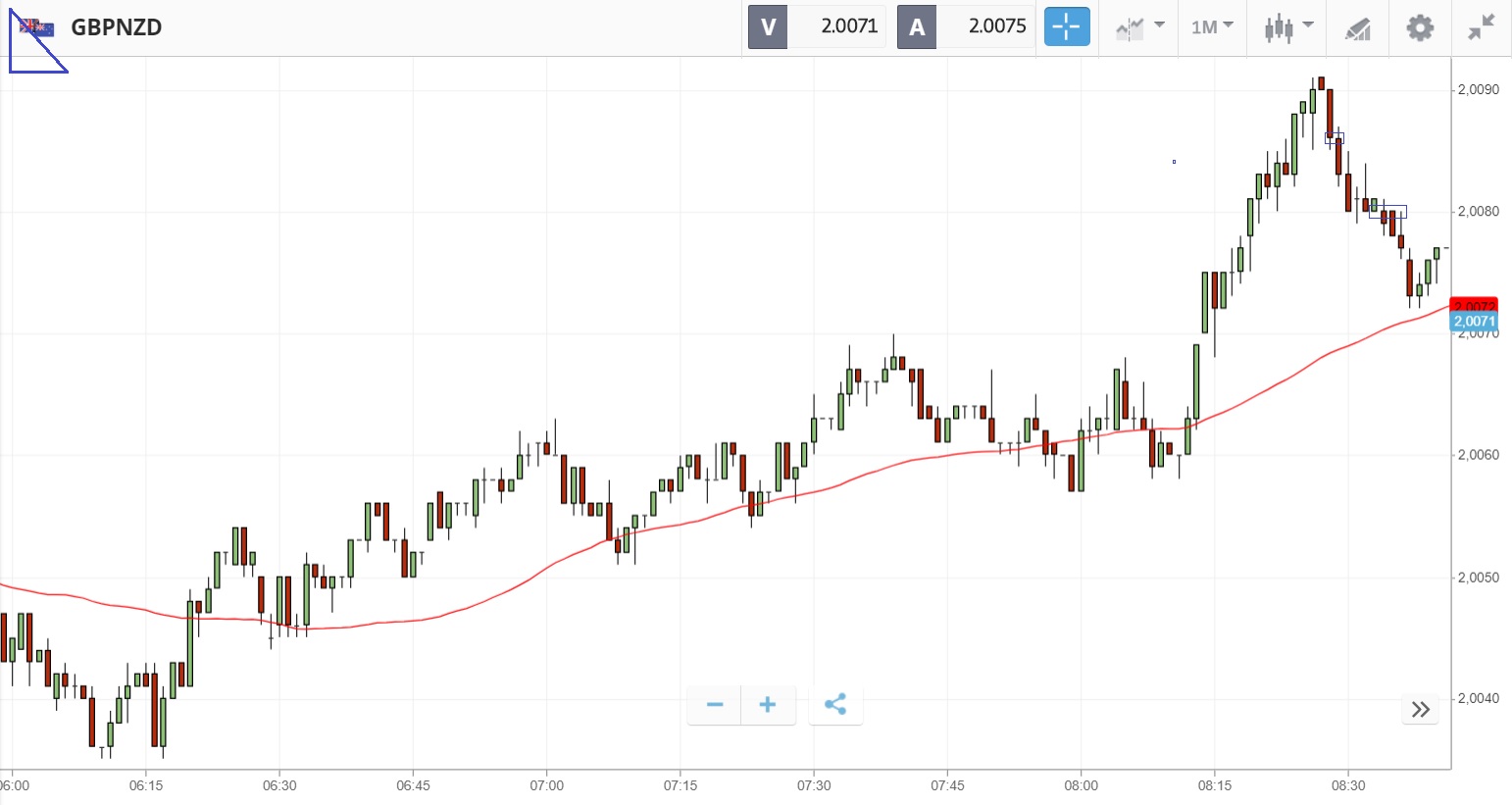Click the GBPNZD flag icon
Viewport: 1512px width, 805px height.
[x=37, y=27]
